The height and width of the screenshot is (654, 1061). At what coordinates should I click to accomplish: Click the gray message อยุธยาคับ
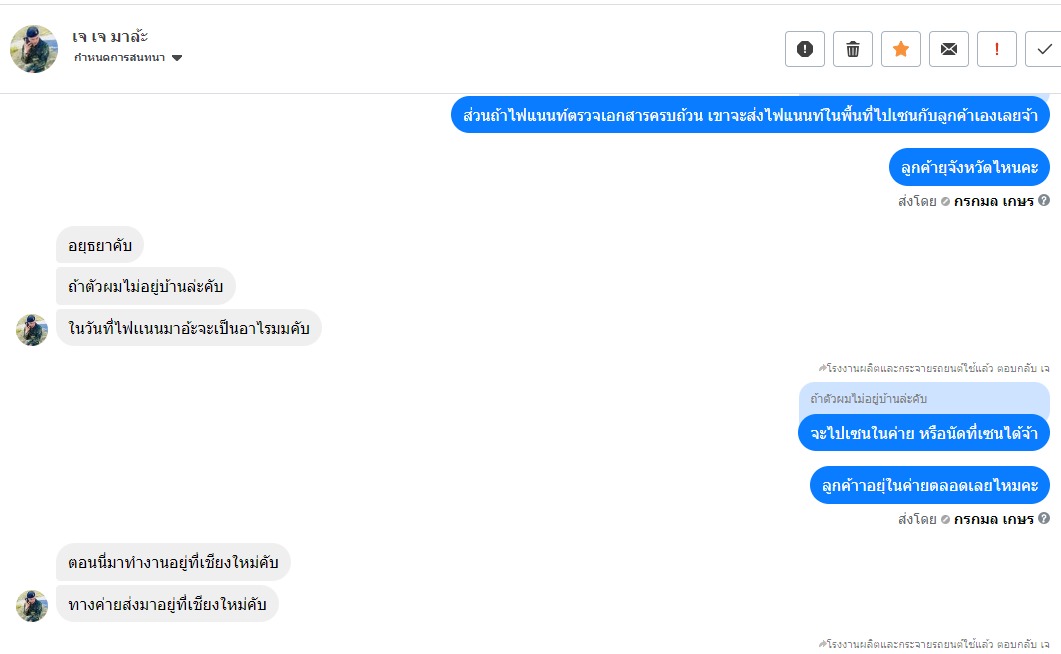tap(100, 245)
